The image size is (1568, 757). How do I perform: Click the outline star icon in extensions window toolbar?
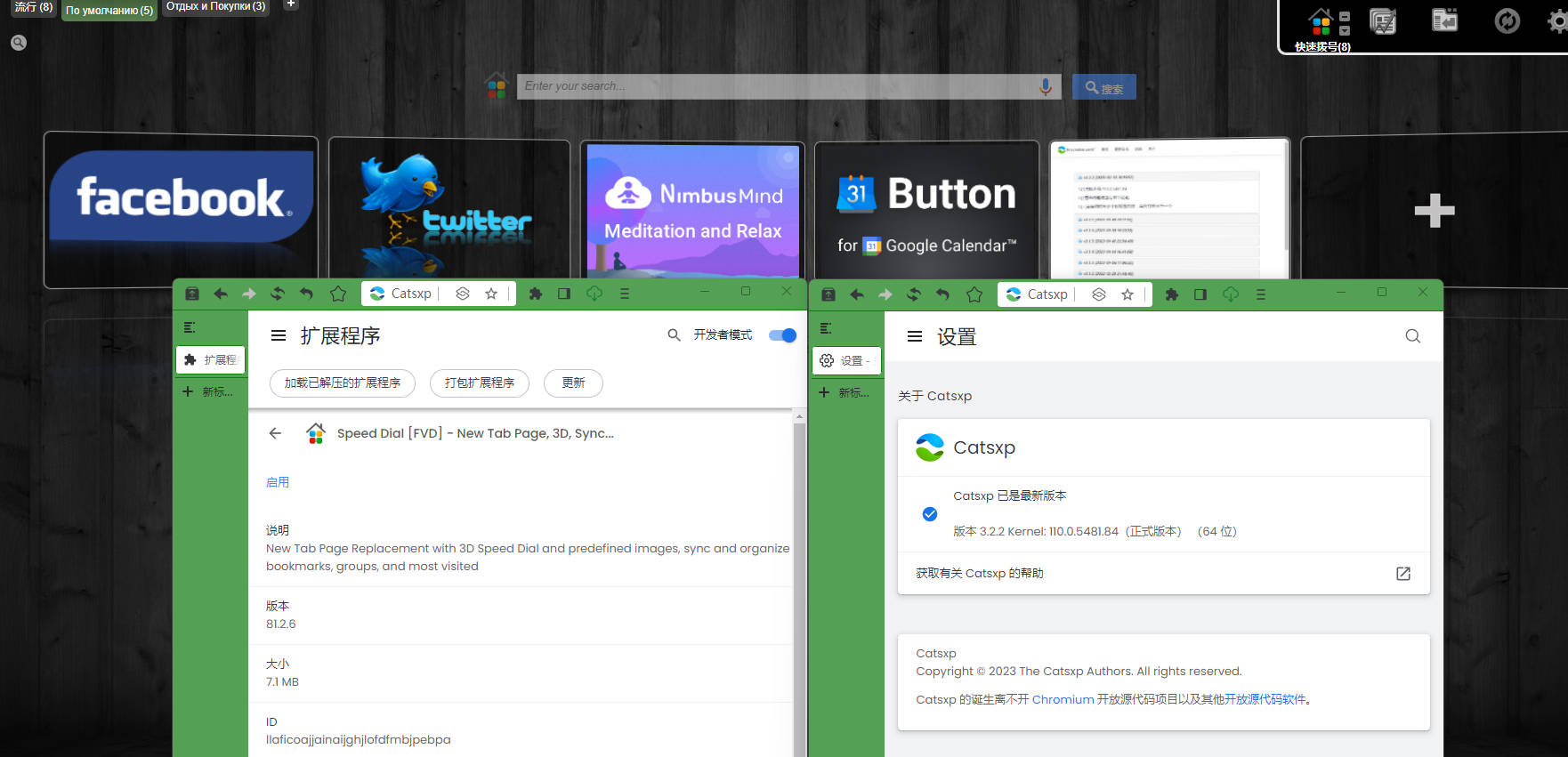coord(338,294)
